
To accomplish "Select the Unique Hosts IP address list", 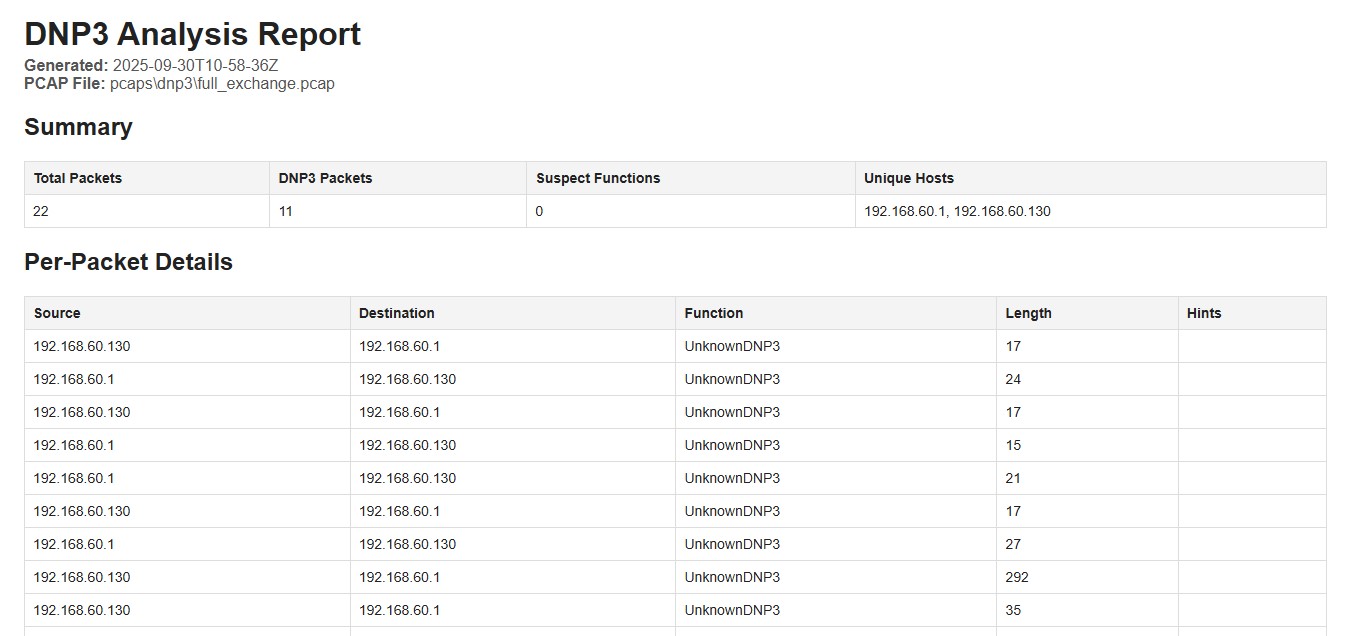I will click(x=957, y=211).
